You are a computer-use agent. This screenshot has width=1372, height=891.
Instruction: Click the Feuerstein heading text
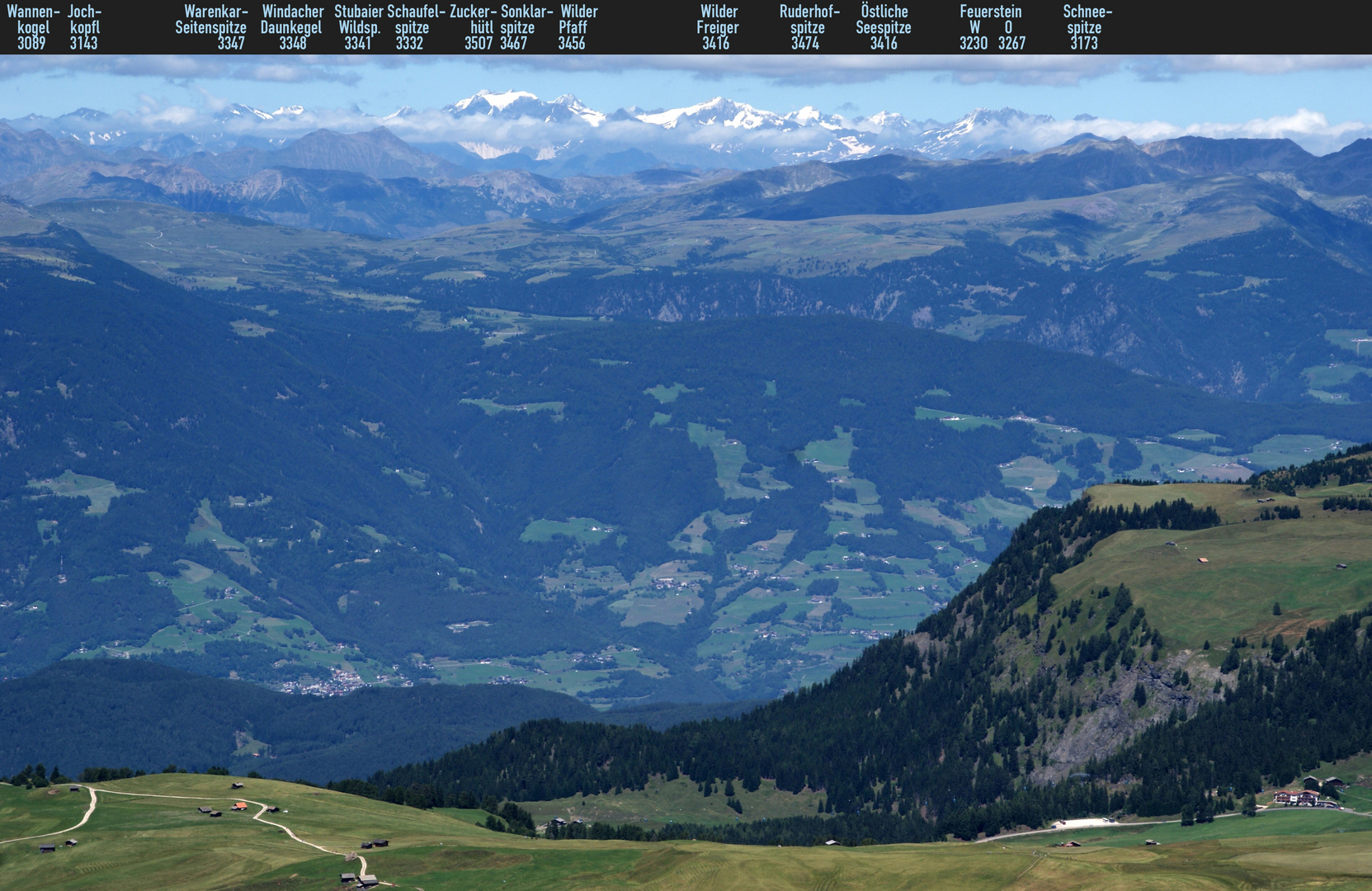(x=990, y=12)
